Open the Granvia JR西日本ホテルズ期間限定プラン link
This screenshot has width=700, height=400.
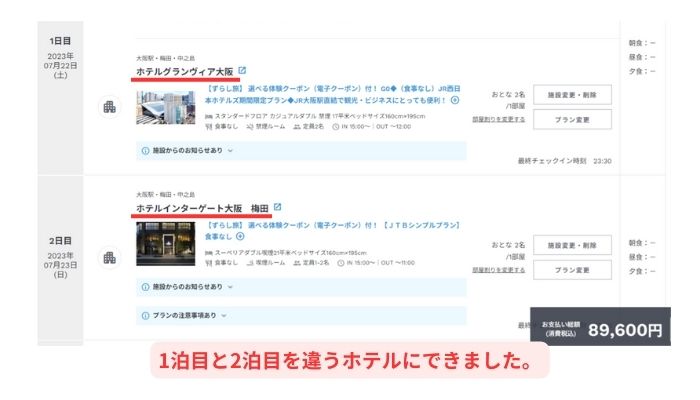click(x=332, y=95)
